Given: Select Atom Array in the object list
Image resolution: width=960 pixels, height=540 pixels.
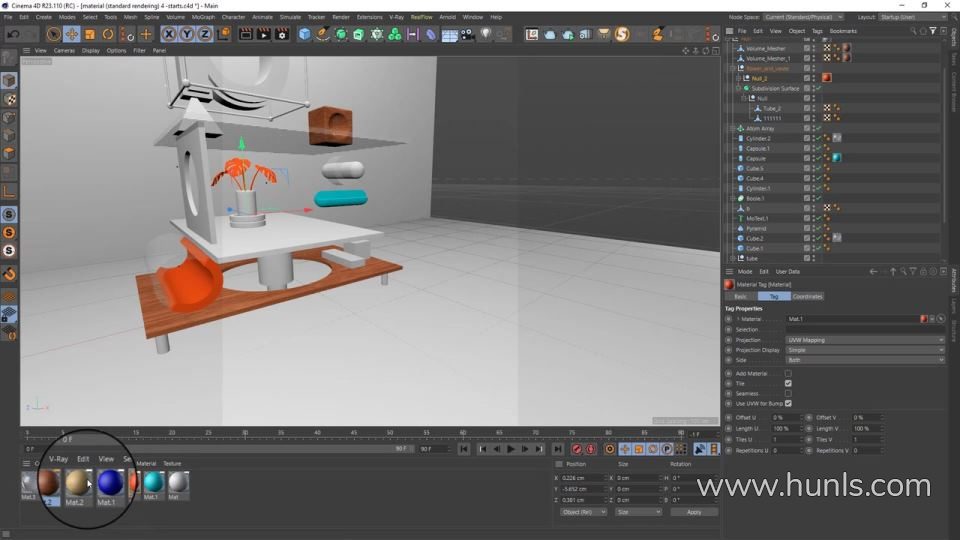Looking at the screenshot, I should click(760, 128).
